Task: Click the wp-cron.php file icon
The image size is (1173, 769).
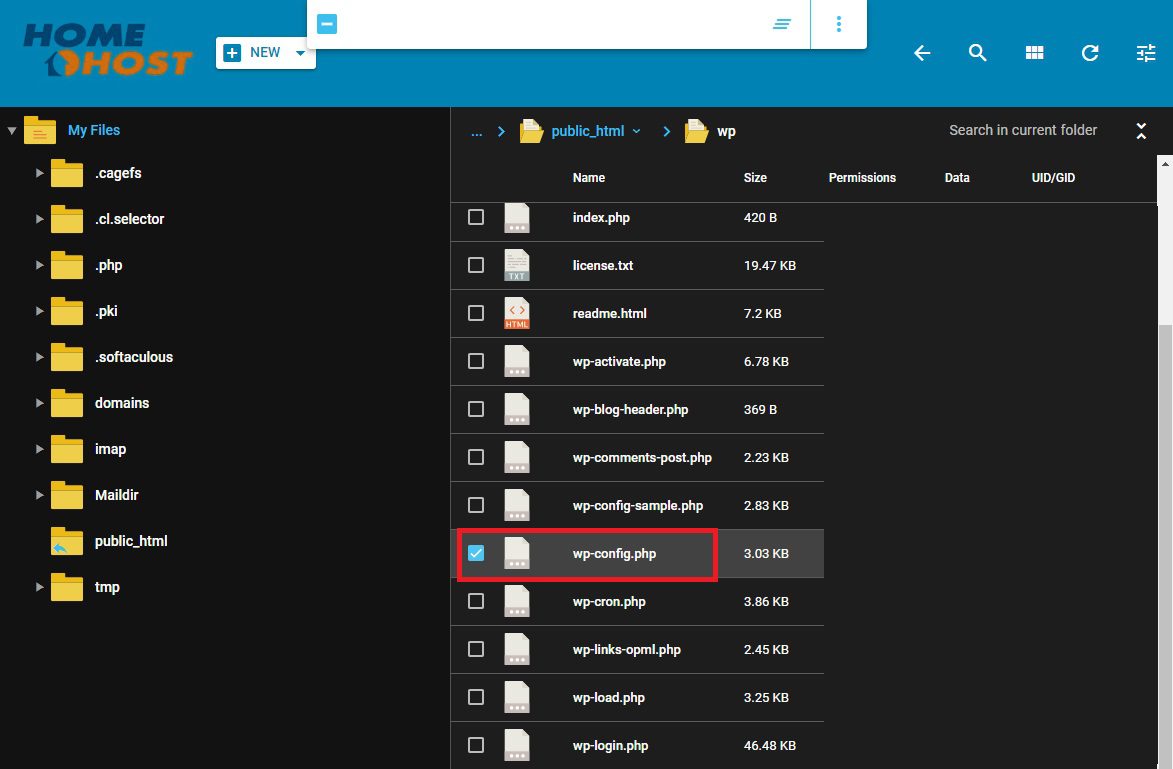Action: point(516,601)
